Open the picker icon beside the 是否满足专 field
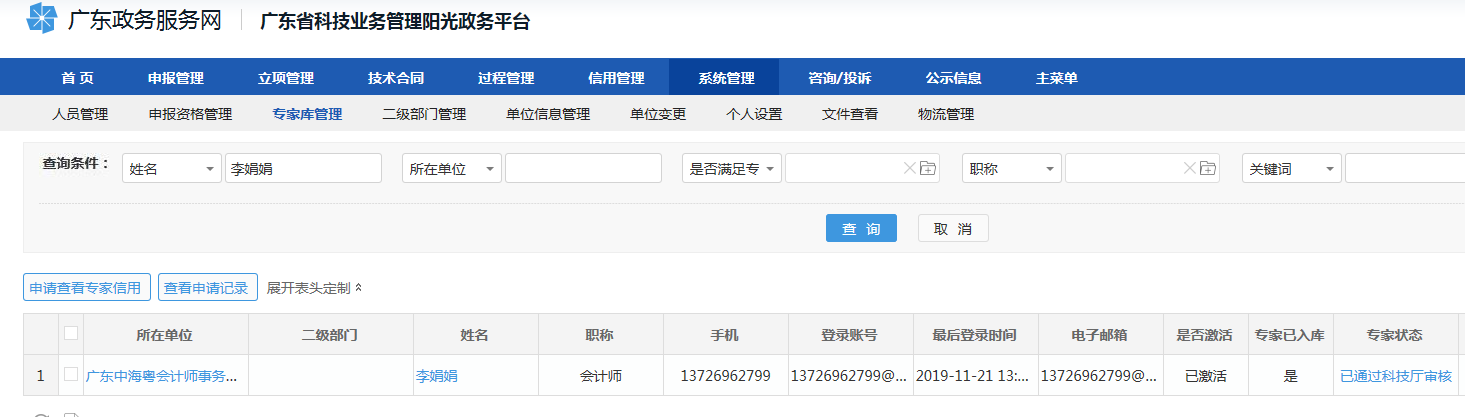This screenshot has height=417, width=1465. tap(928, 168)
